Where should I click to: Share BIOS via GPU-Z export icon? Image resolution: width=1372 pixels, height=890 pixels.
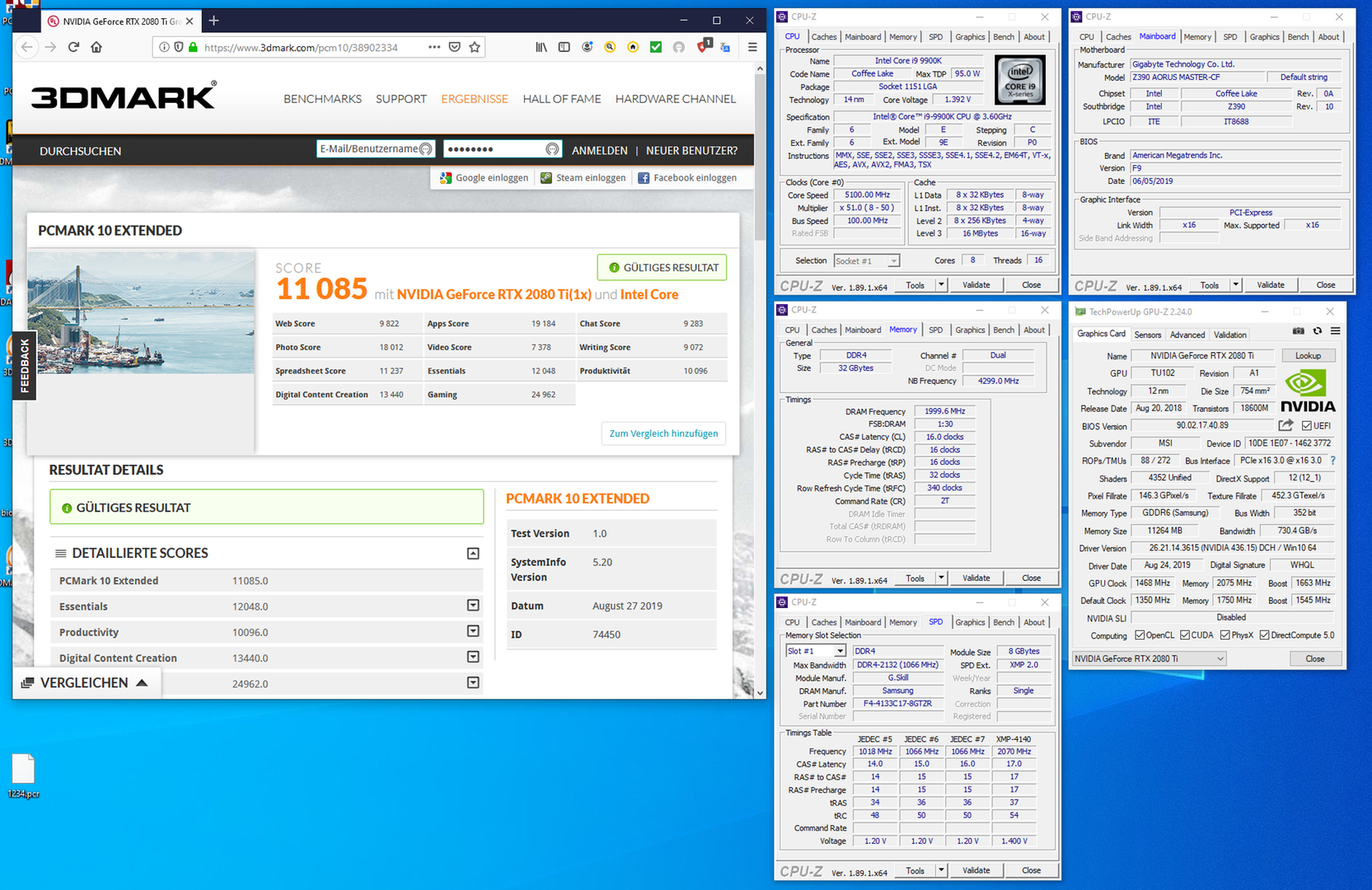click(1285, 425)
